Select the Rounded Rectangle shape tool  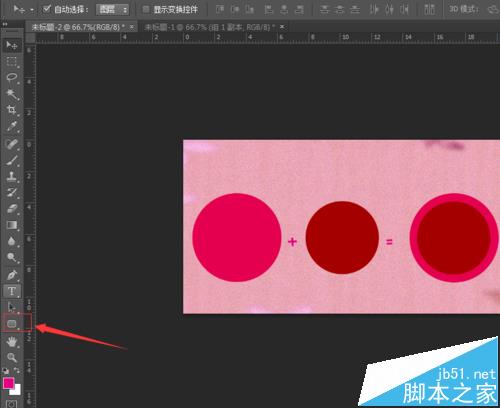(12, 323)
